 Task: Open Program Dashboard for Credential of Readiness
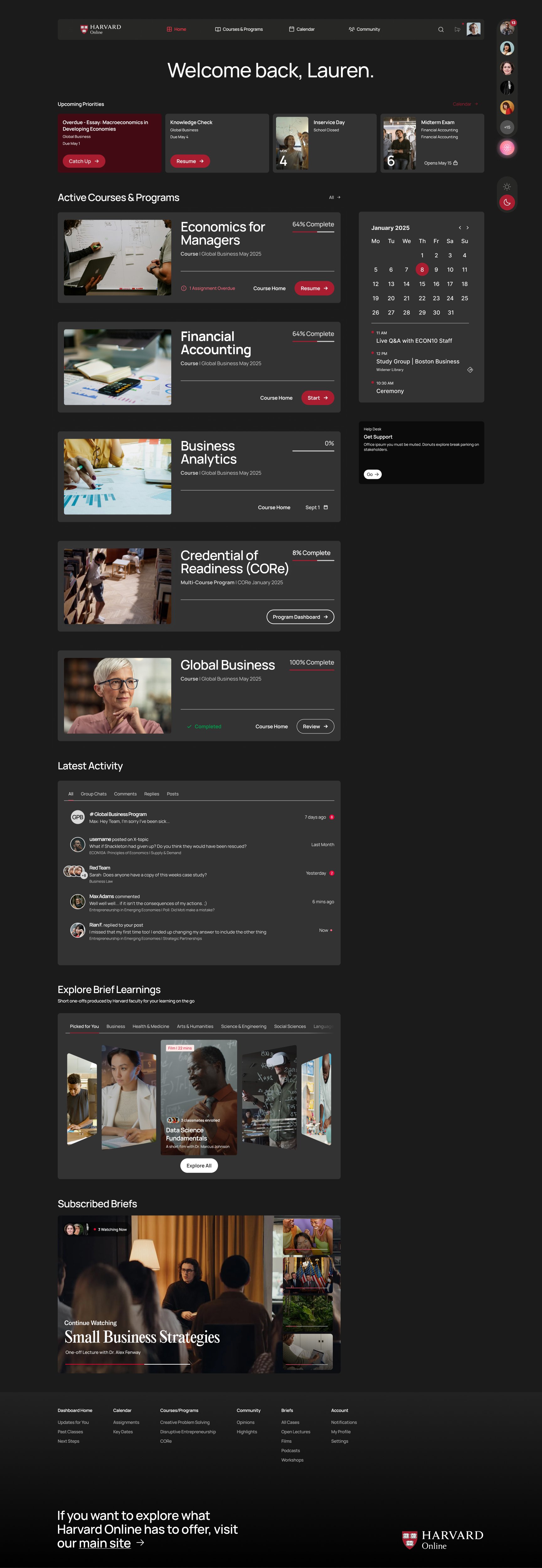300,617
